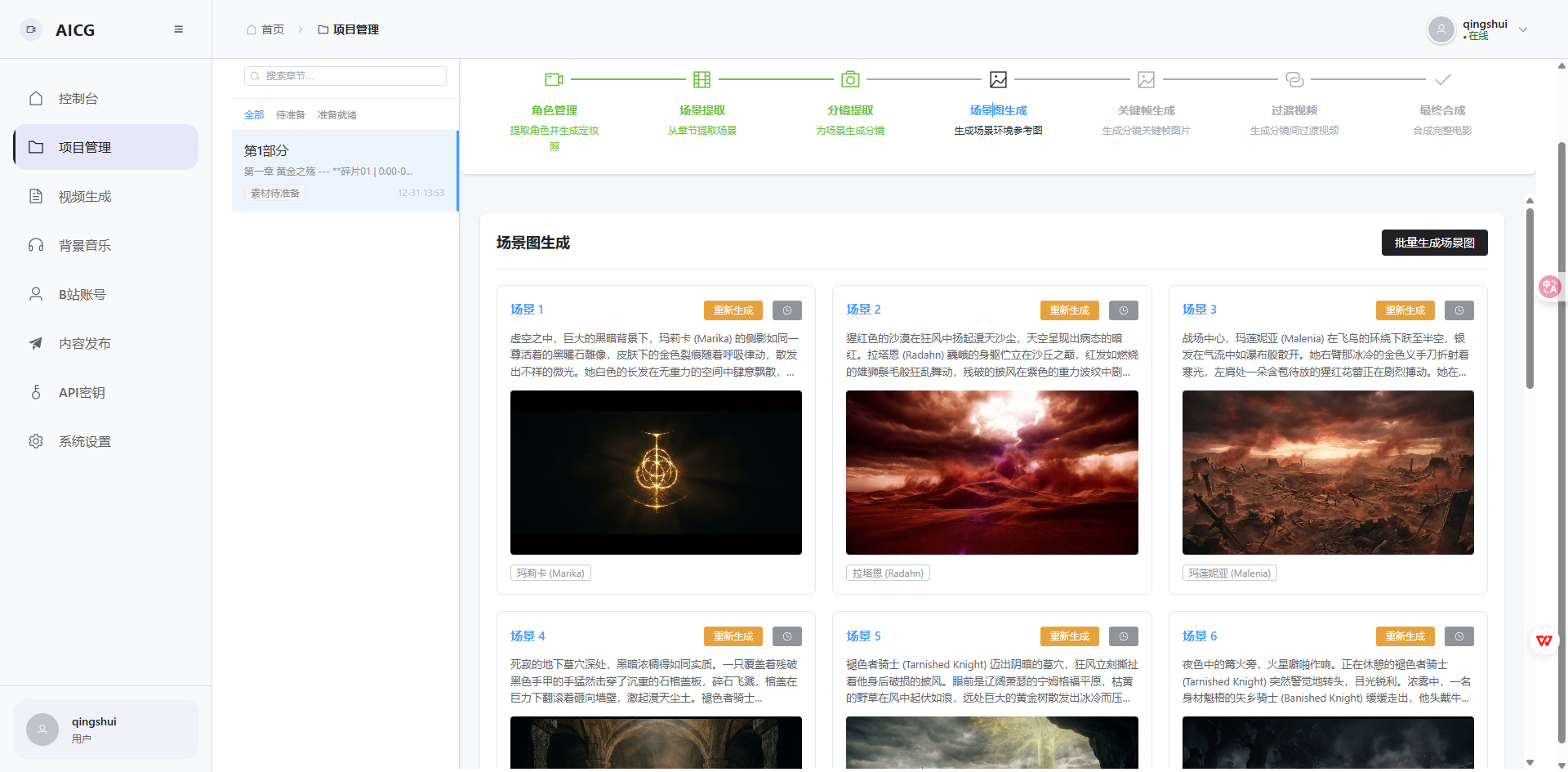Click the 分镜提取 step camera icon
Screen dimensions: 1568x772
coord(850,79)
